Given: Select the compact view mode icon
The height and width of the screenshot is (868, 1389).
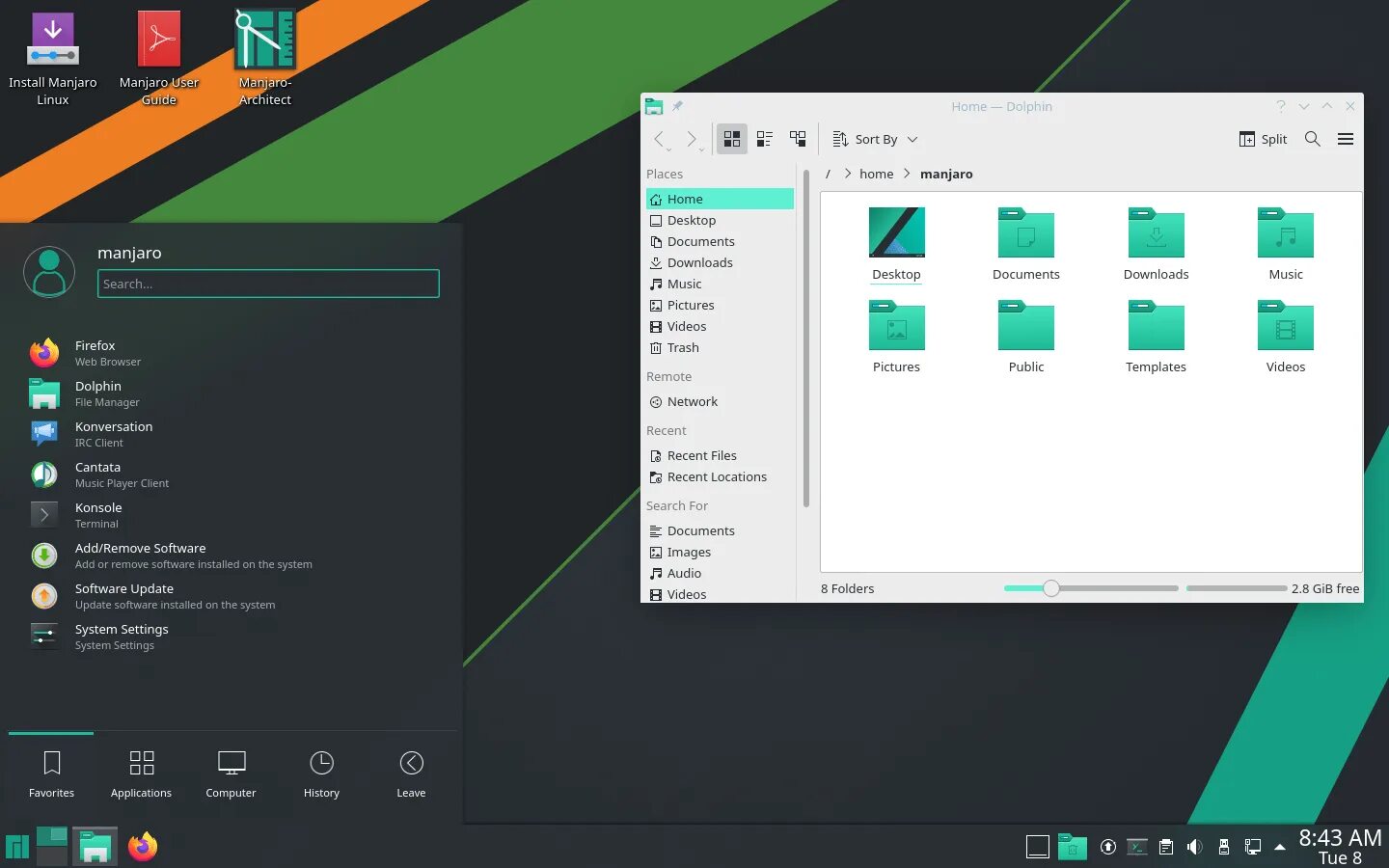Looking at the screenshot, I should (764, 138).
